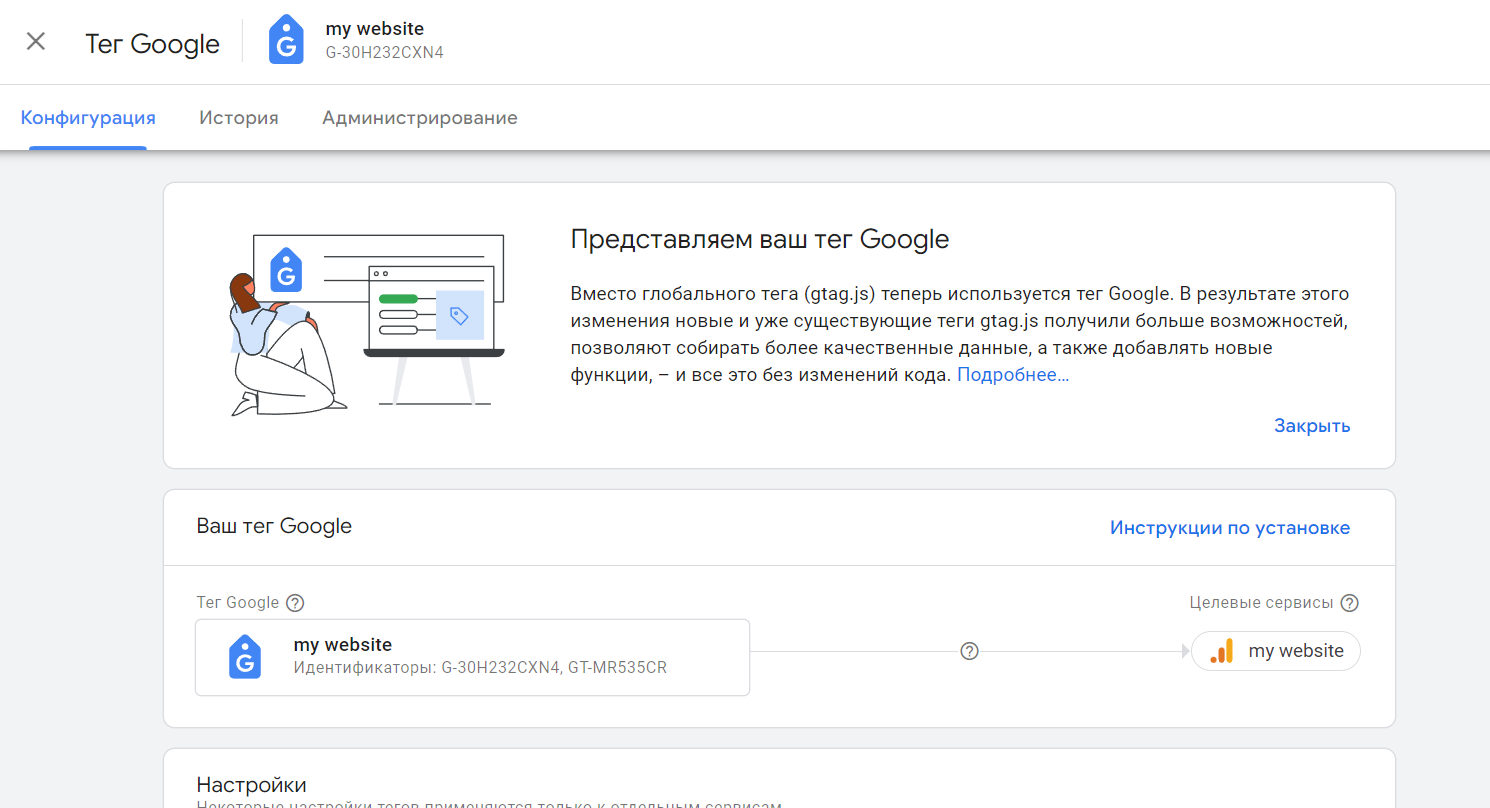Viewport: 1490px width, 808px height.
Task: Switch to the История tab
Action: 239,118
